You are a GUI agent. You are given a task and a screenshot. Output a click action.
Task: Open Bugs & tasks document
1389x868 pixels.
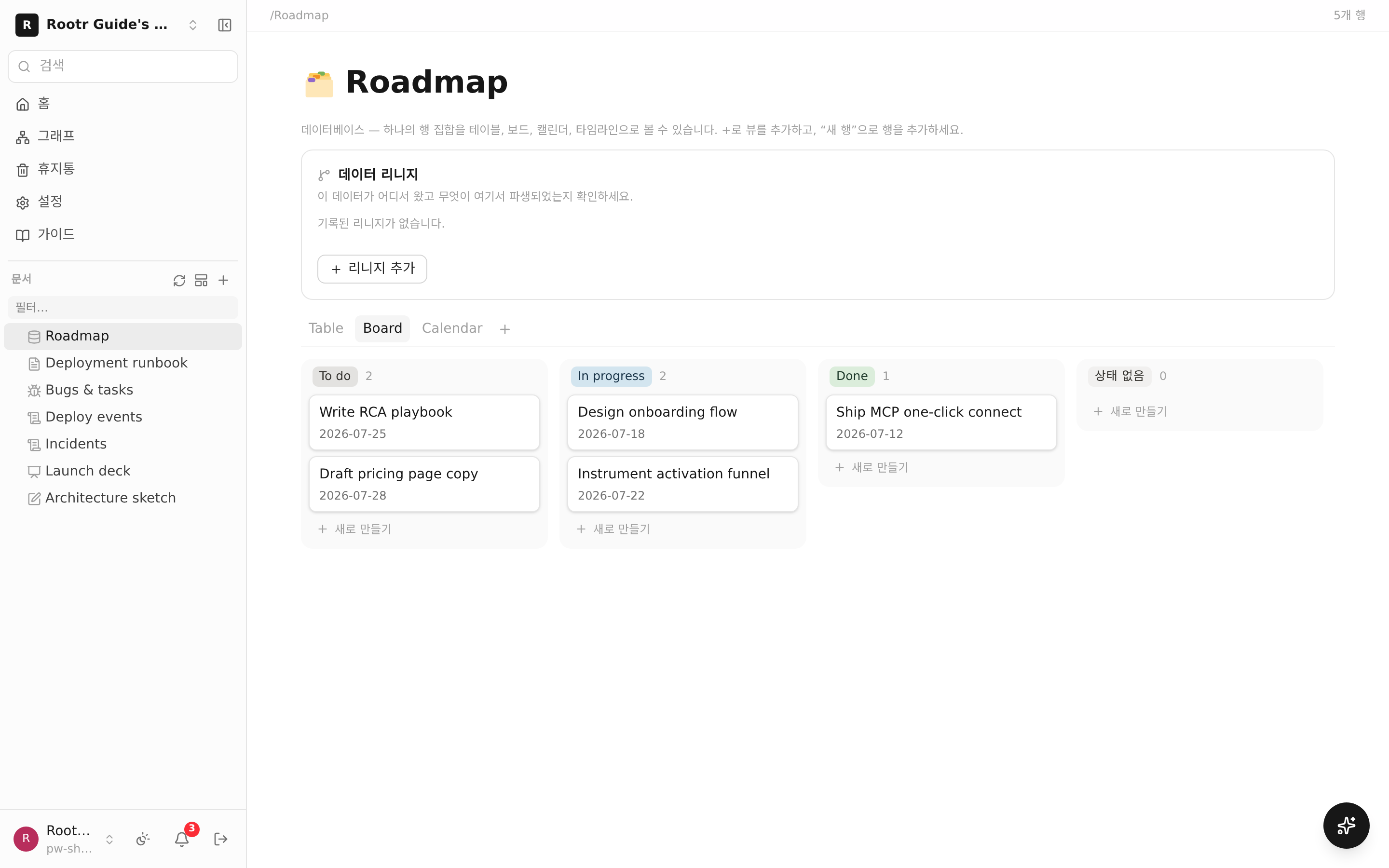123,391
